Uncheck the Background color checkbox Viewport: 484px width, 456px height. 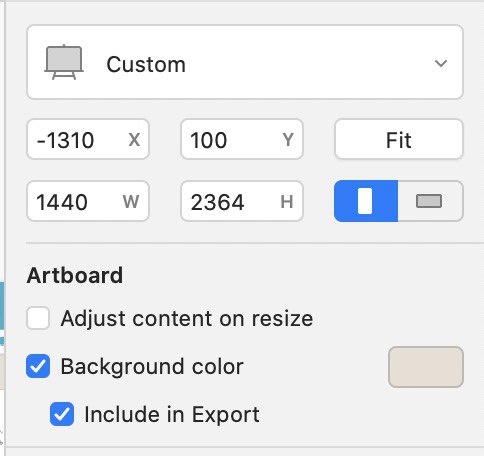pos(38,366)
